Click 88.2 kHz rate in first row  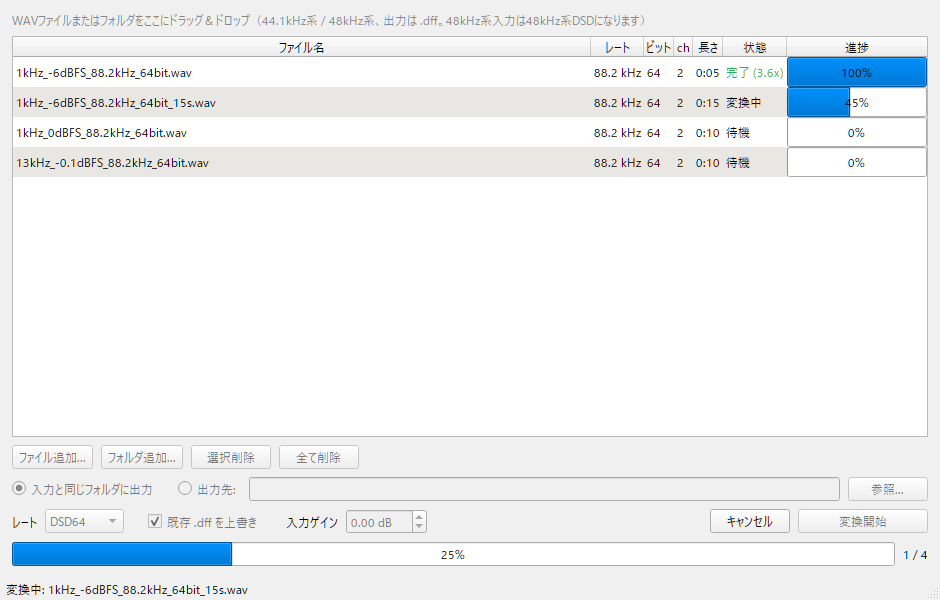click(x=617, y=73)
